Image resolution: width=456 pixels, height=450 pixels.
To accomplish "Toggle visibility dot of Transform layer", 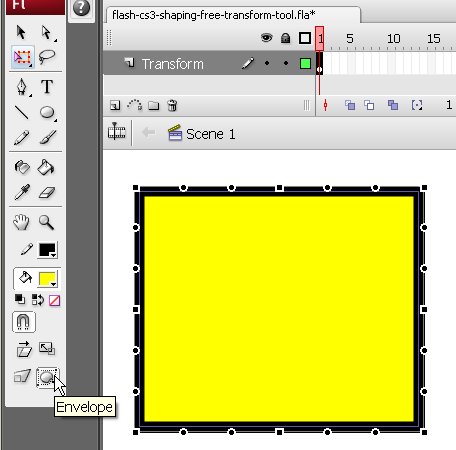I will (267, 63).
